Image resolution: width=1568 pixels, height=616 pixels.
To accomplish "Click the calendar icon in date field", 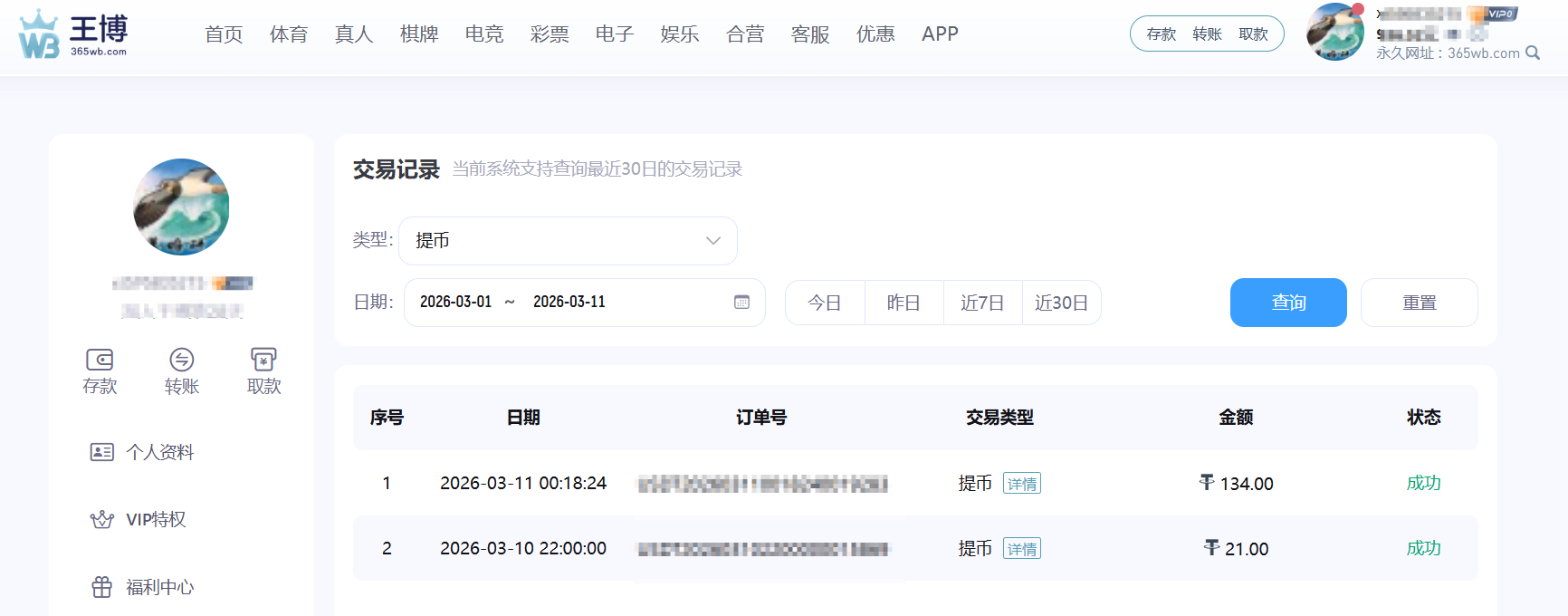I will [741, 303].
